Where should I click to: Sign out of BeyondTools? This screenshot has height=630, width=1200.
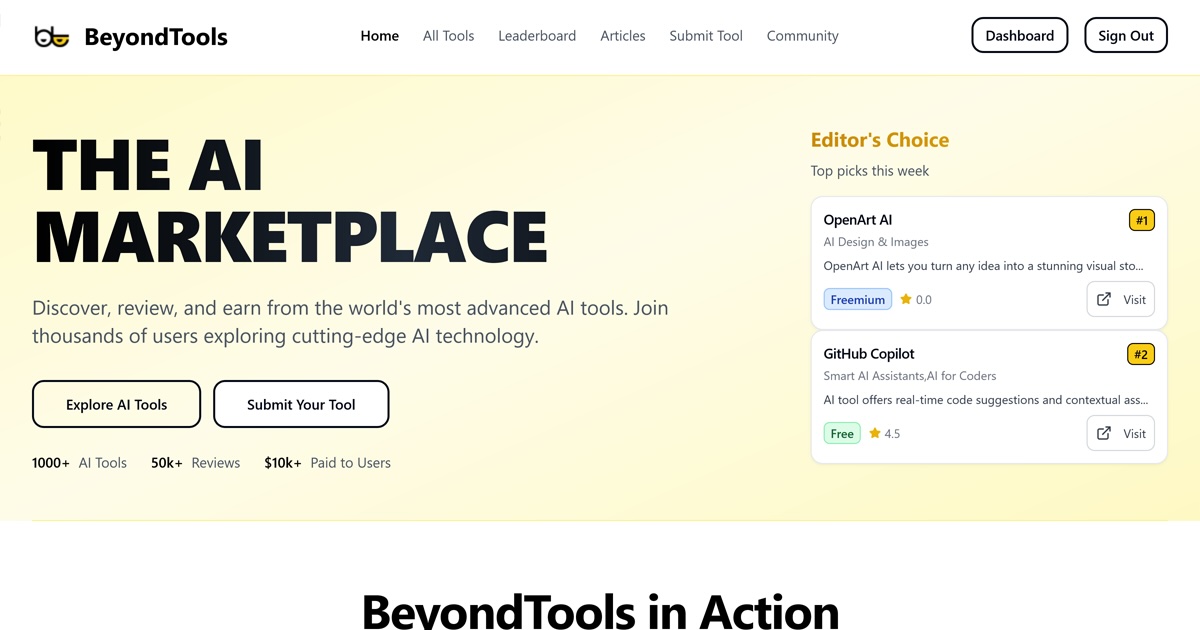pos(1126,35)
